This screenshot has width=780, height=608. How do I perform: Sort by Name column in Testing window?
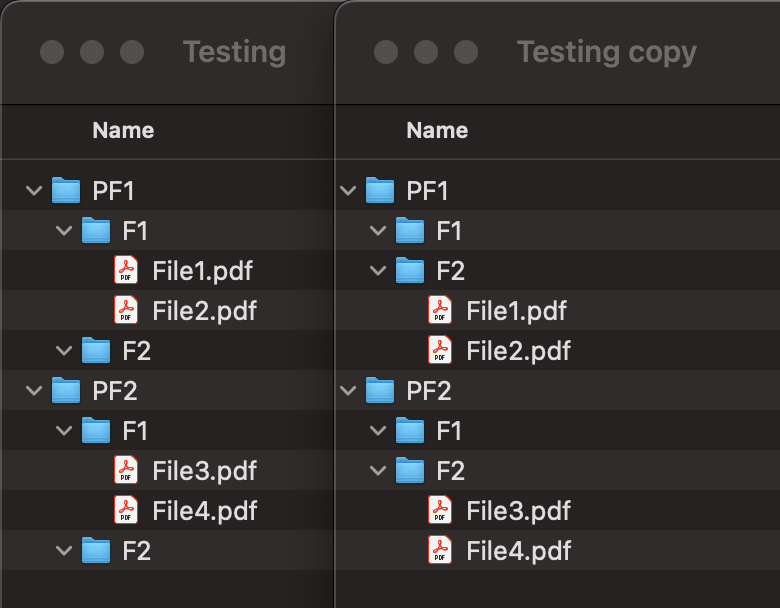pyautogui.click(x=123, y=130)
